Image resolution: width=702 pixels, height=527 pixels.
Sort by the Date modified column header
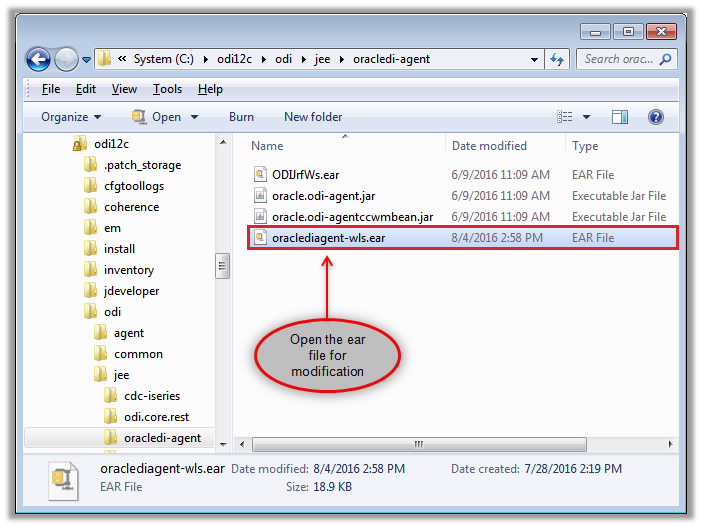point(489,146)
